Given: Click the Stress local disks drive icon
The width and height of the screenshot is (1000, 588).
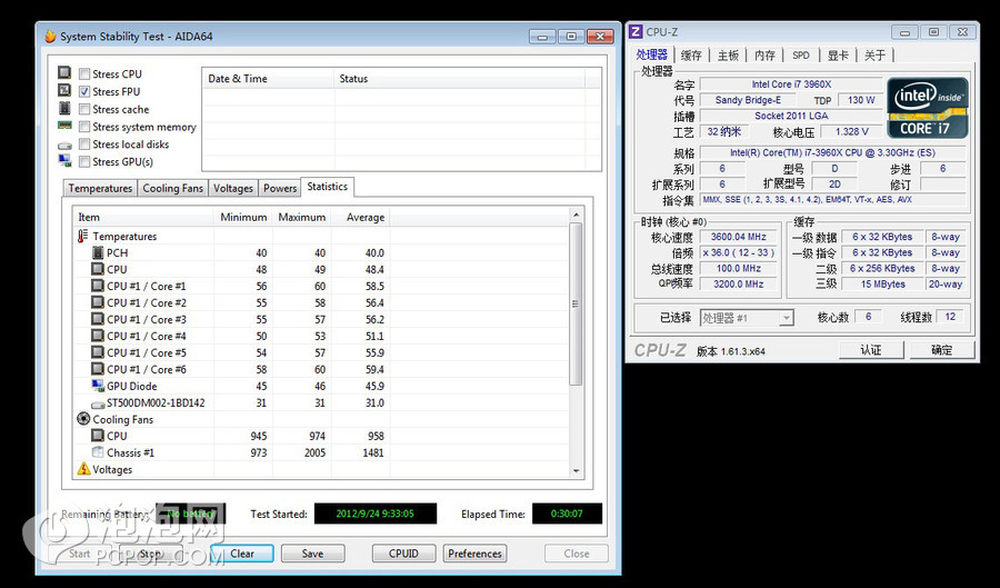Looking at the screenshot, I should click(x=64, y=145).
